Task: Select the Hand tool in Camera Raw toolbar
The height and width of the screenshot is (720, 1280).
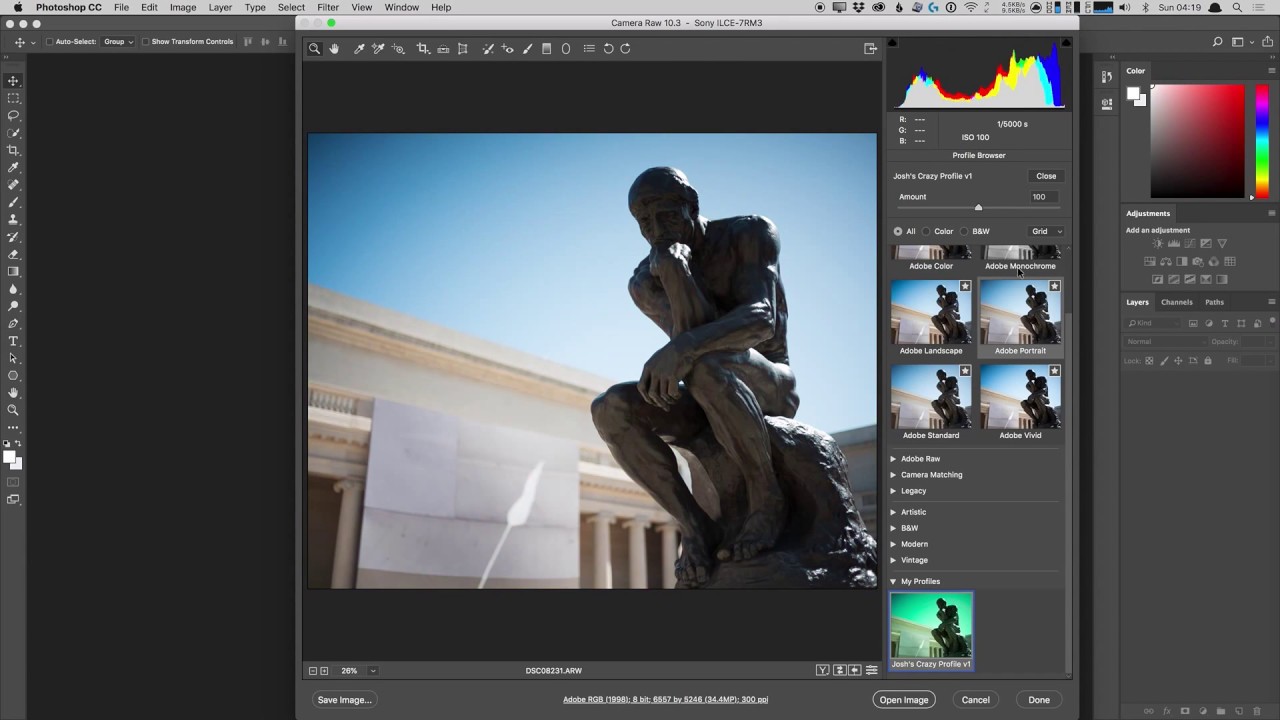Action: [334, 48]
